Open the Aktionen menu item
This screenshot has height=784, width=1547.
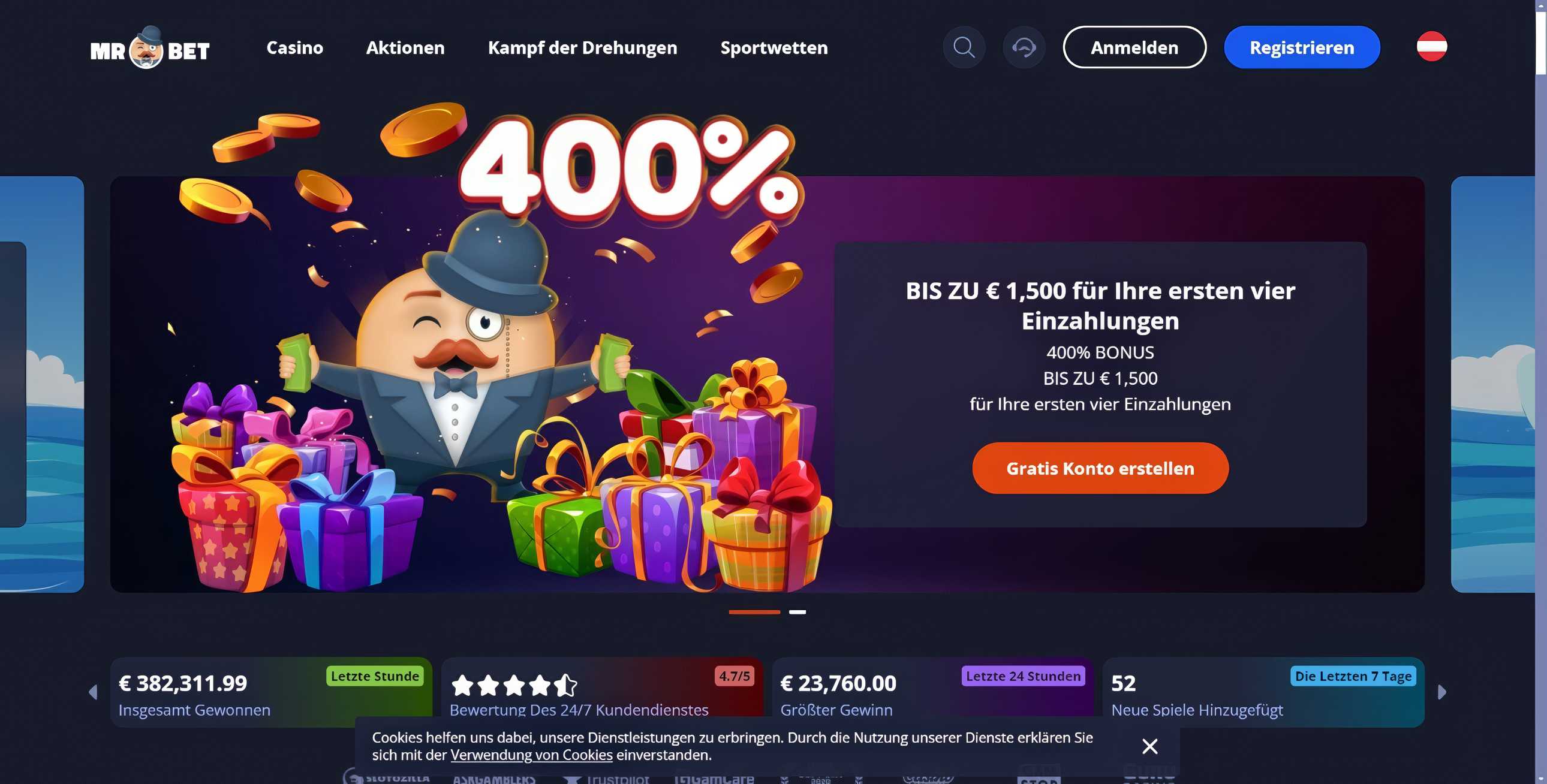point(405,47)
